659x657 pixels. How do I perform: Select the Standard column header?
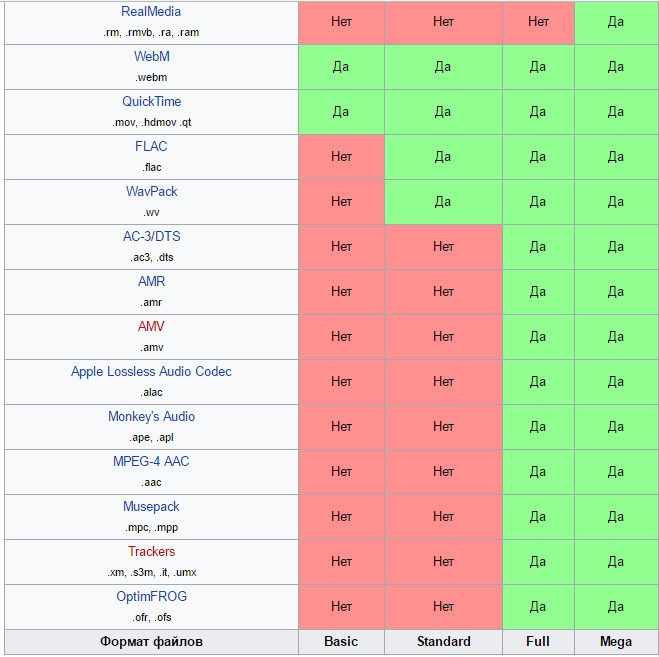pyautogui.click(x=443, y=642)
